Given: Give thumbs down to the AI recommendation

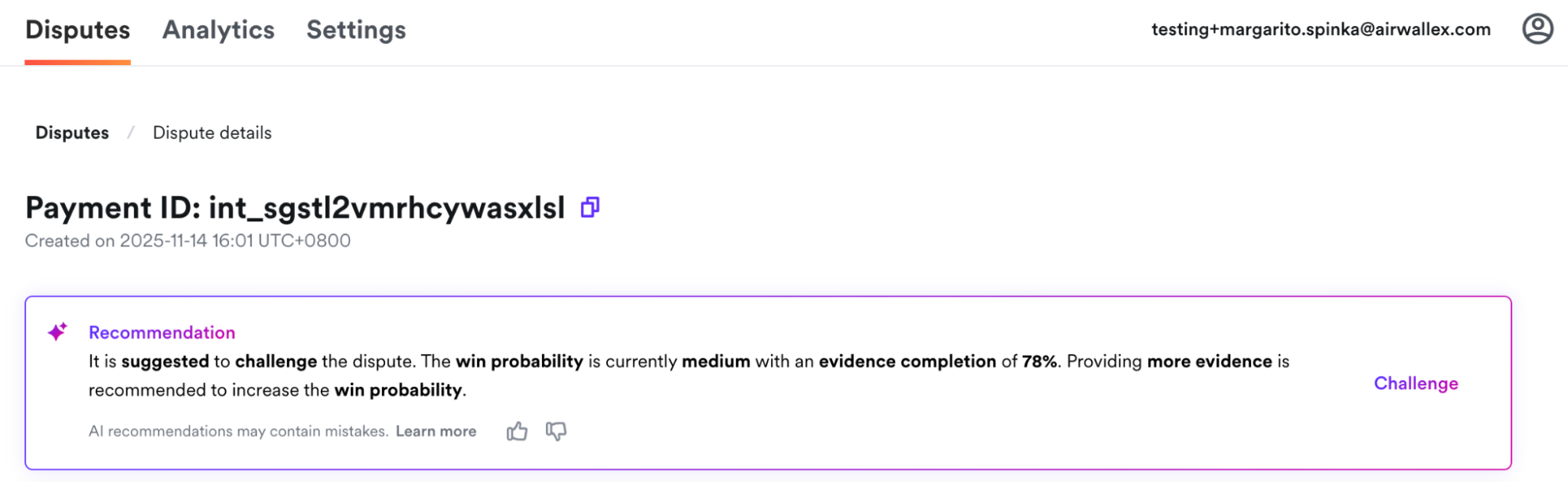Looking at the screenshot, I should point(556,431).
